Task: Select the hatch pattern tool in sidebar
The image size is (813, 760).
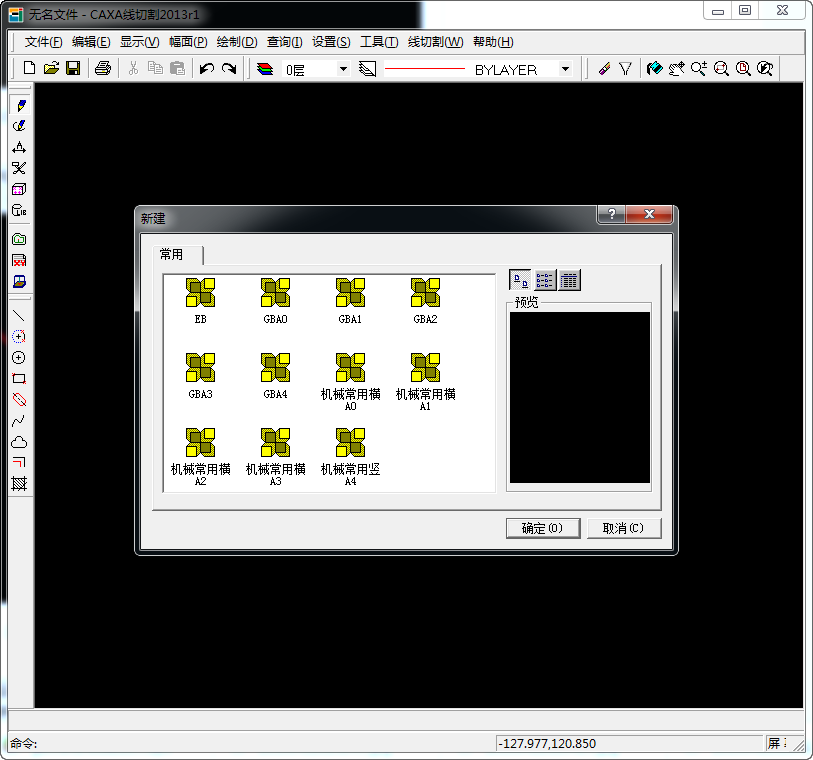Action: [x=19, y=484]
